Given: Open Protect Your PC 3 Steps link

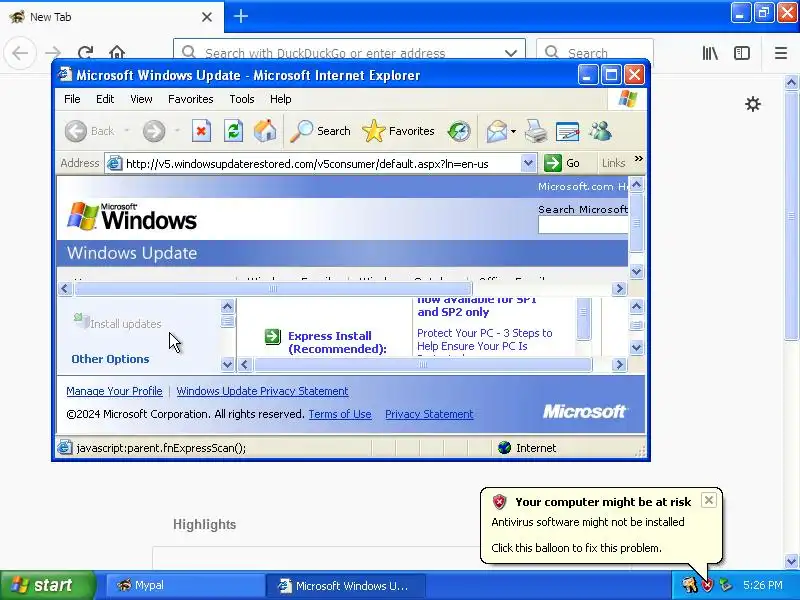Looking at the screenshot, I should tap(485, 339).
